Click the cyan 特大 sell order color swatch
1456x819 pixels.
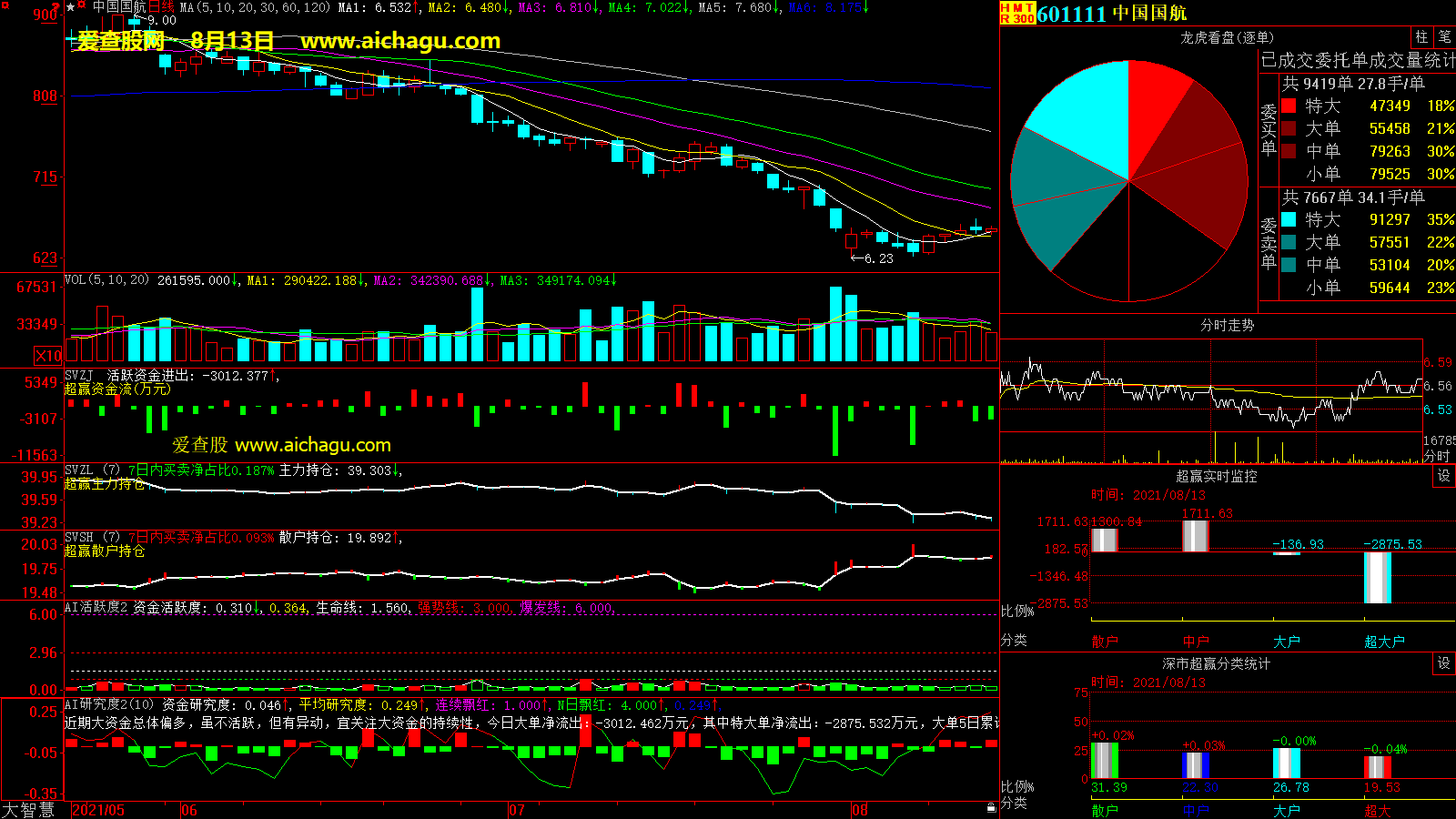click(1289, 219)
